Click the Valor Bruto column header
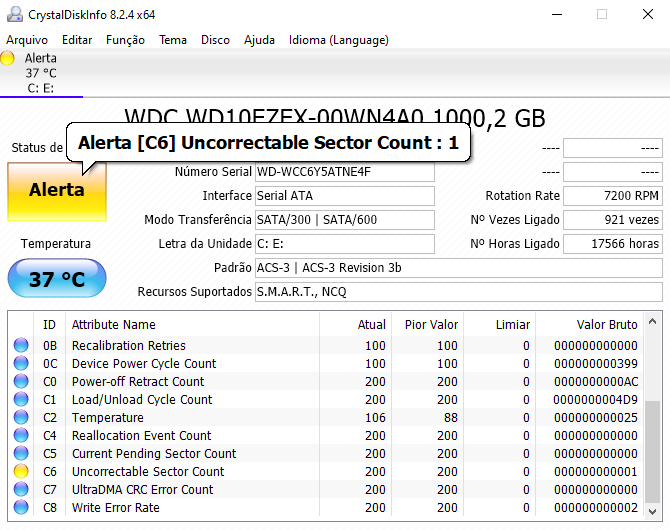The width and height of the screenshot is (670, 530). [x=589, y=324]
